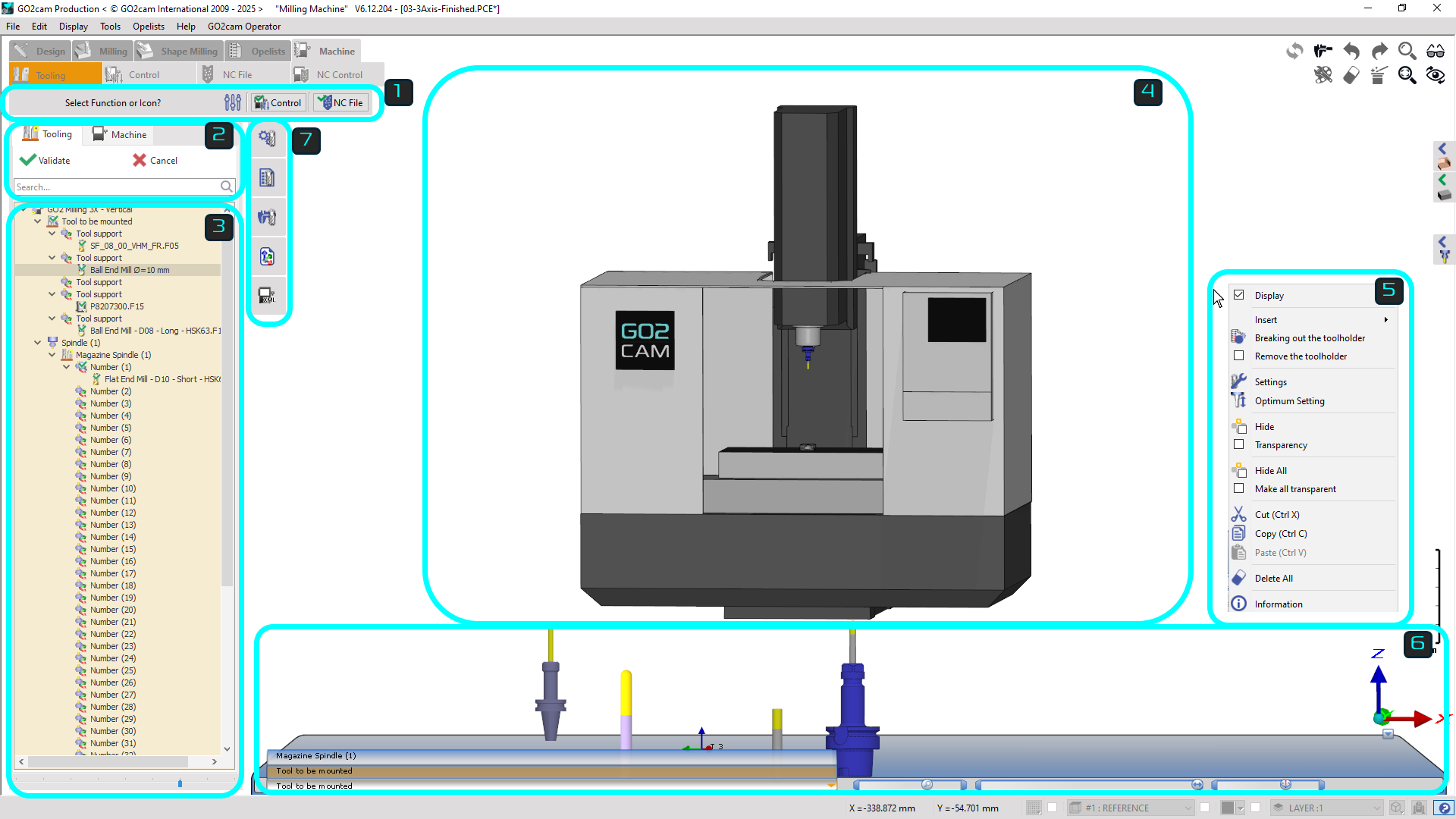The width and height of the screenshot is (1456, 819).
Task: Collapse the Magazine Spindle (1) tree node
Action: pyautogui.click(x=52, y=355)
